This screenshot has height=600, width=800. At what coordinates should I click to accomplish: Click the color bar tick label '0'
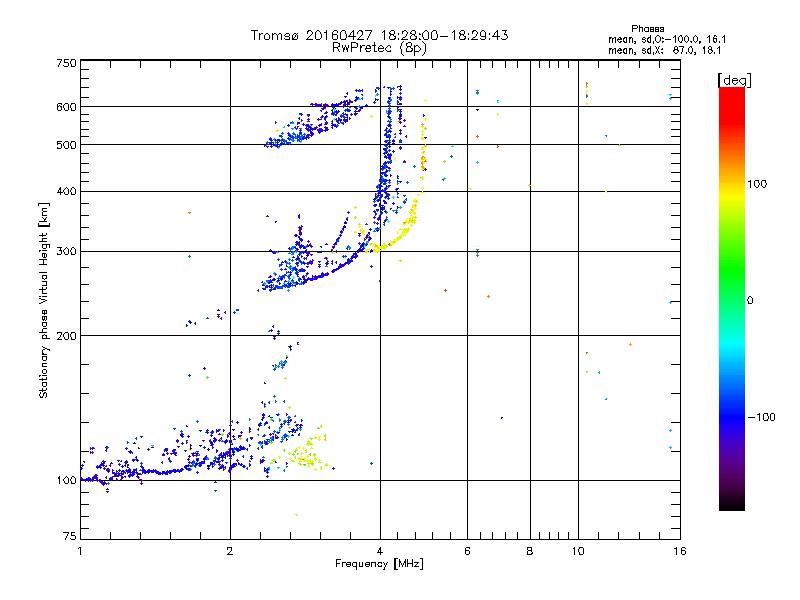coord(749,301)
